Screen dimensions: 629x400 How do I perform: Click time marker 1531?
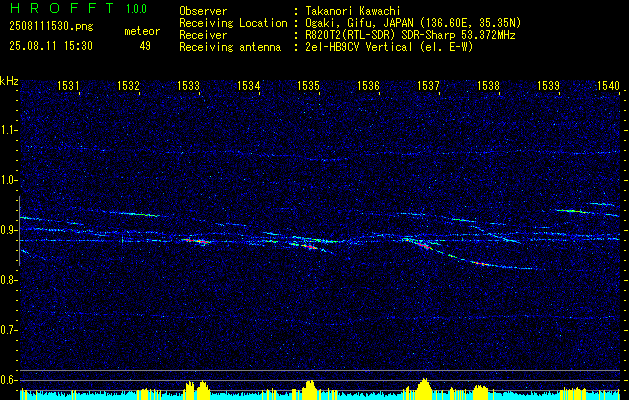point(68,85)
